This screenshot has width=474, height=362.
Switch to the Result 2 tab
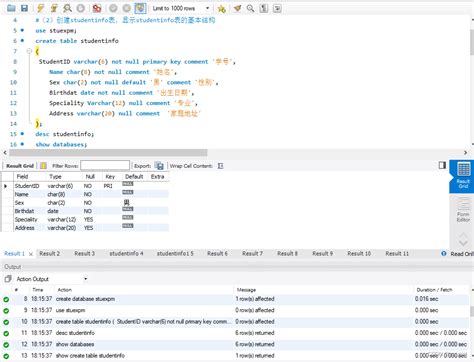pyautogui.click(x=50, y=254)
